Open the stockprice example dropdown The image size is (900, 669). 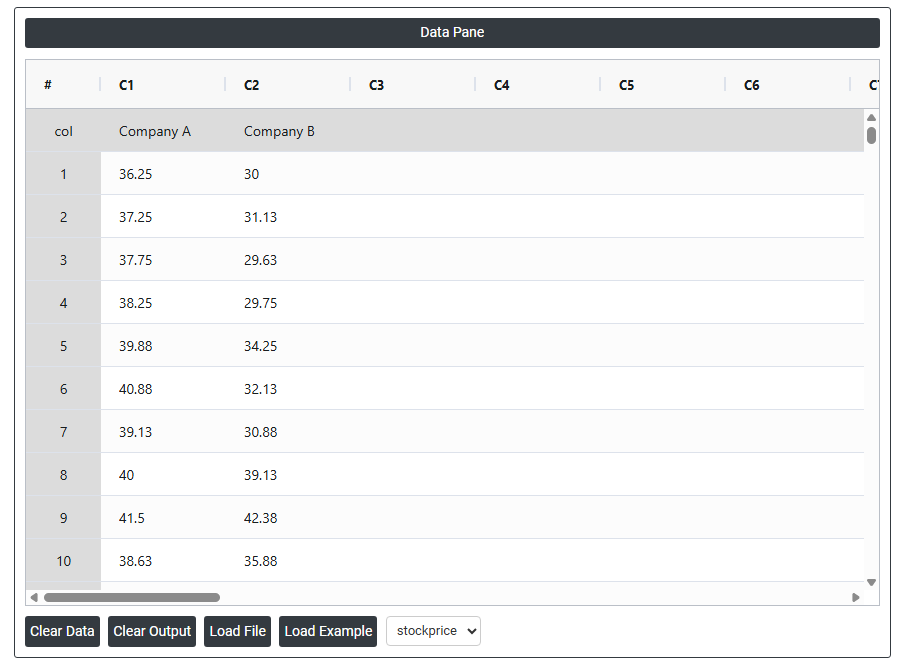pyautogui.click(x=433, y=631)
